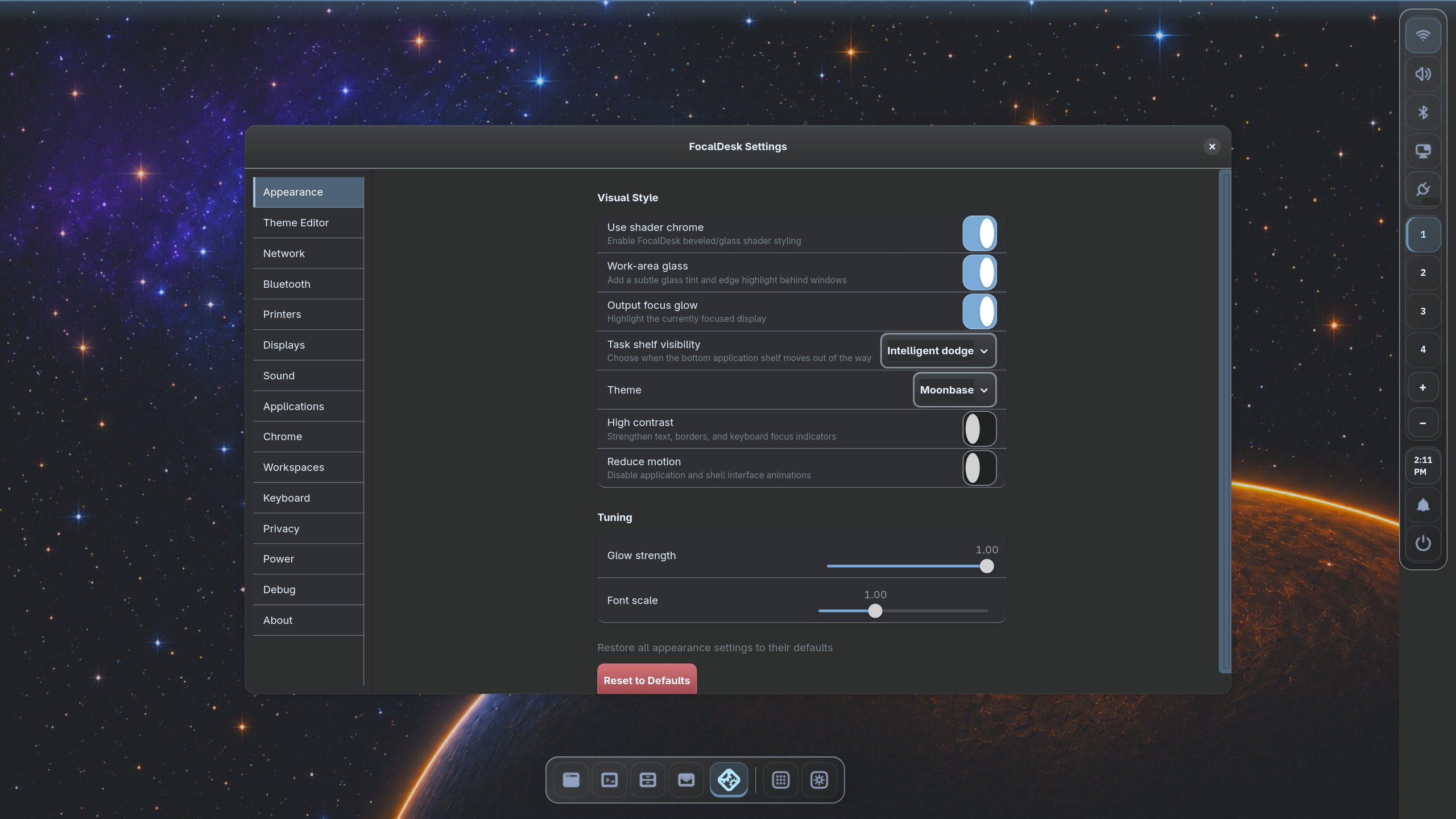Open Task shelf visibility dropdown
The height and width of the screenshot is (819, 1456).
[x=938, y=351]
